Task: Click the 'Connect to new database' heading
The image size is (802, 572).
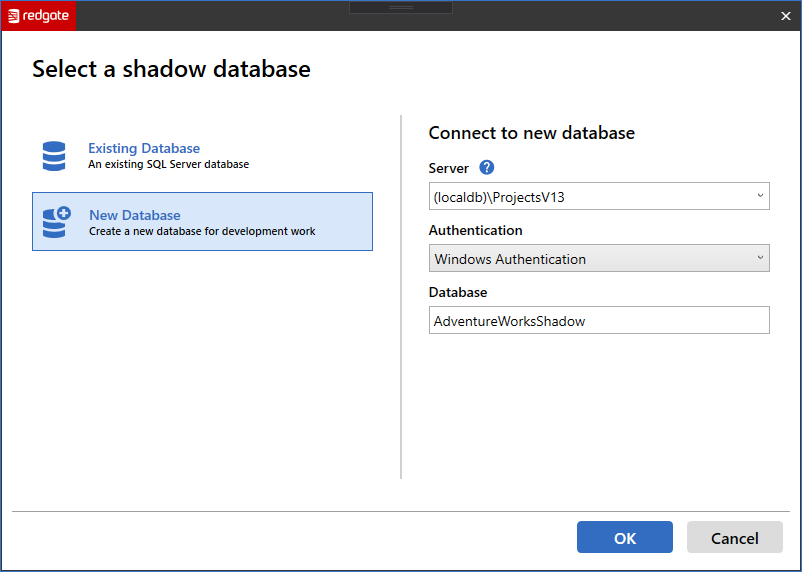Action: click(x=532, y=133)
